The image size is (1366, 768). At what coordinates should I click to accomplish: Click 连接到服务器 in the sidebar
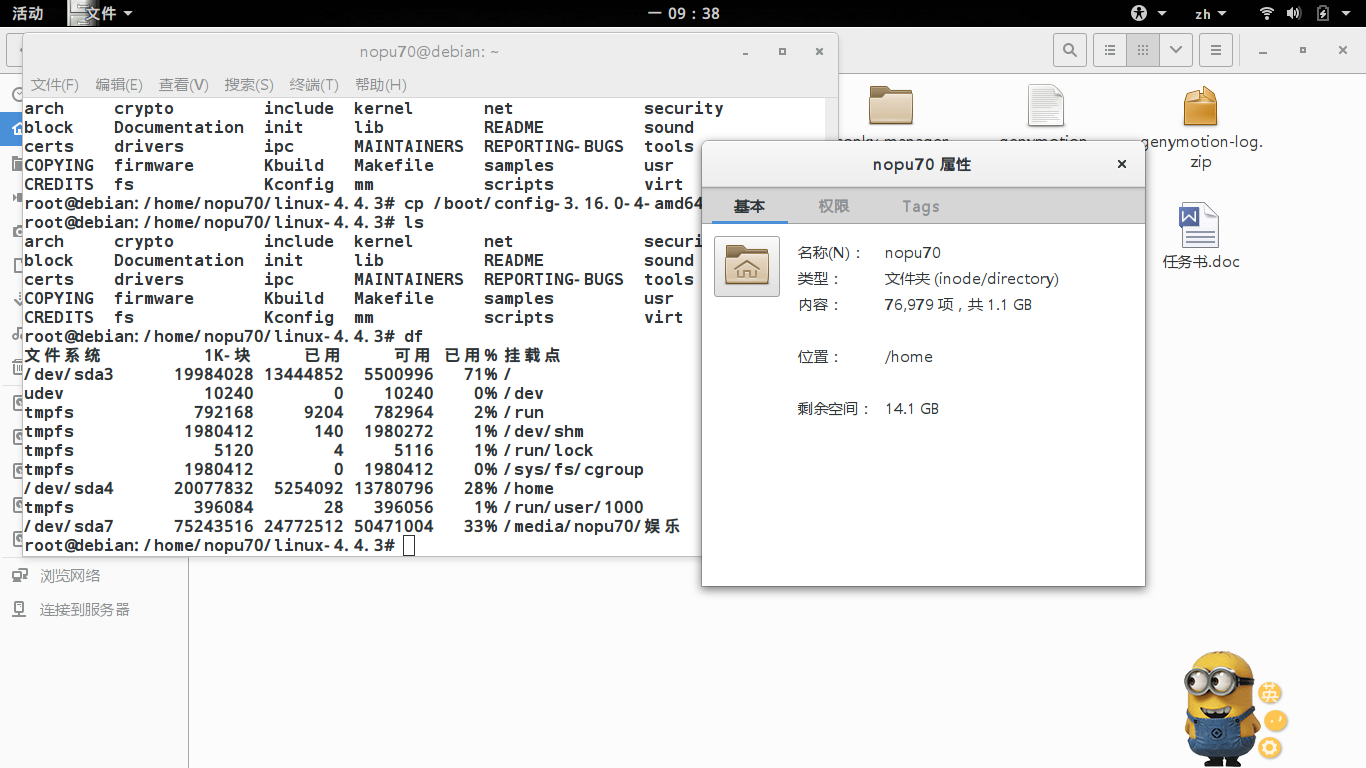(84, 610)
